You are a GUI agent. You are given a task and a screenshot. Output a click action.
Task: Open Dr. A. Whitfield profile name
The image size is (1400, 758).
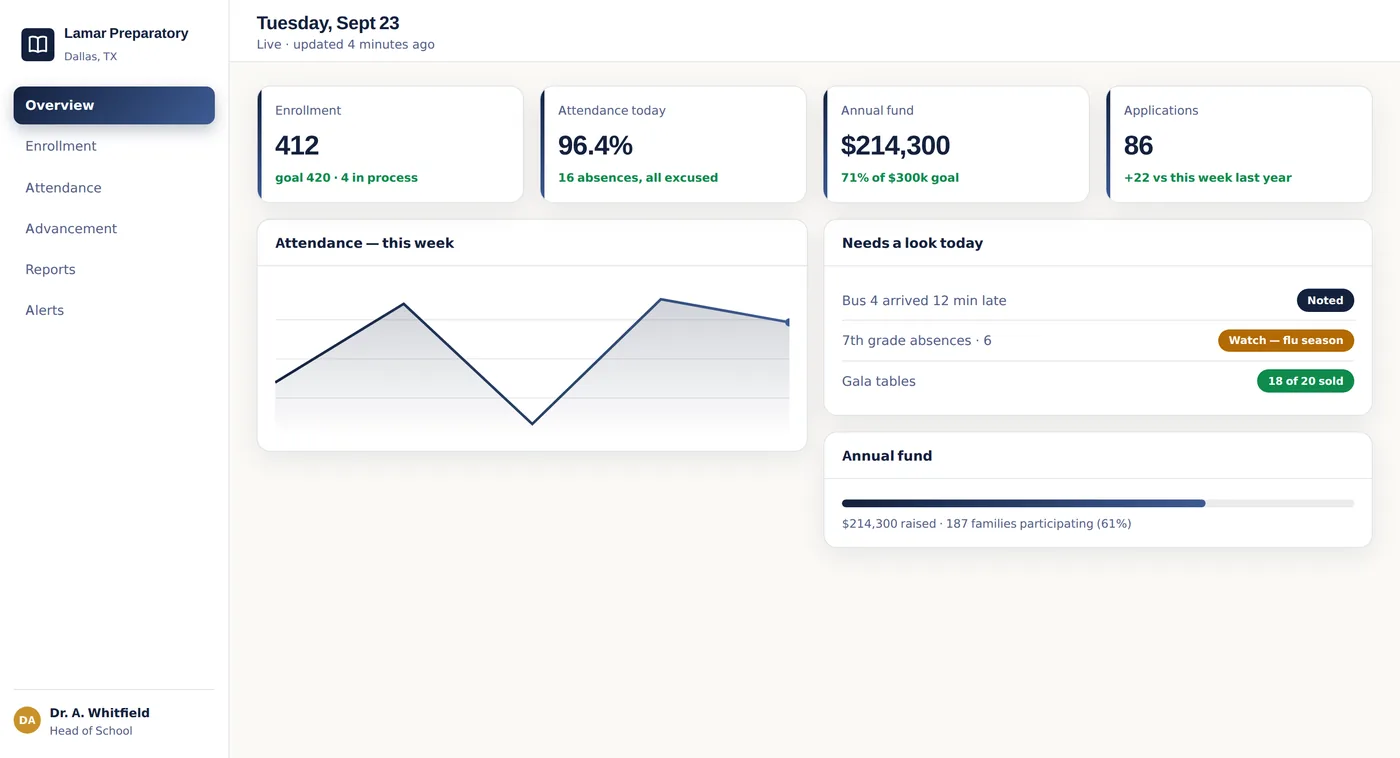tap(100, 713)
